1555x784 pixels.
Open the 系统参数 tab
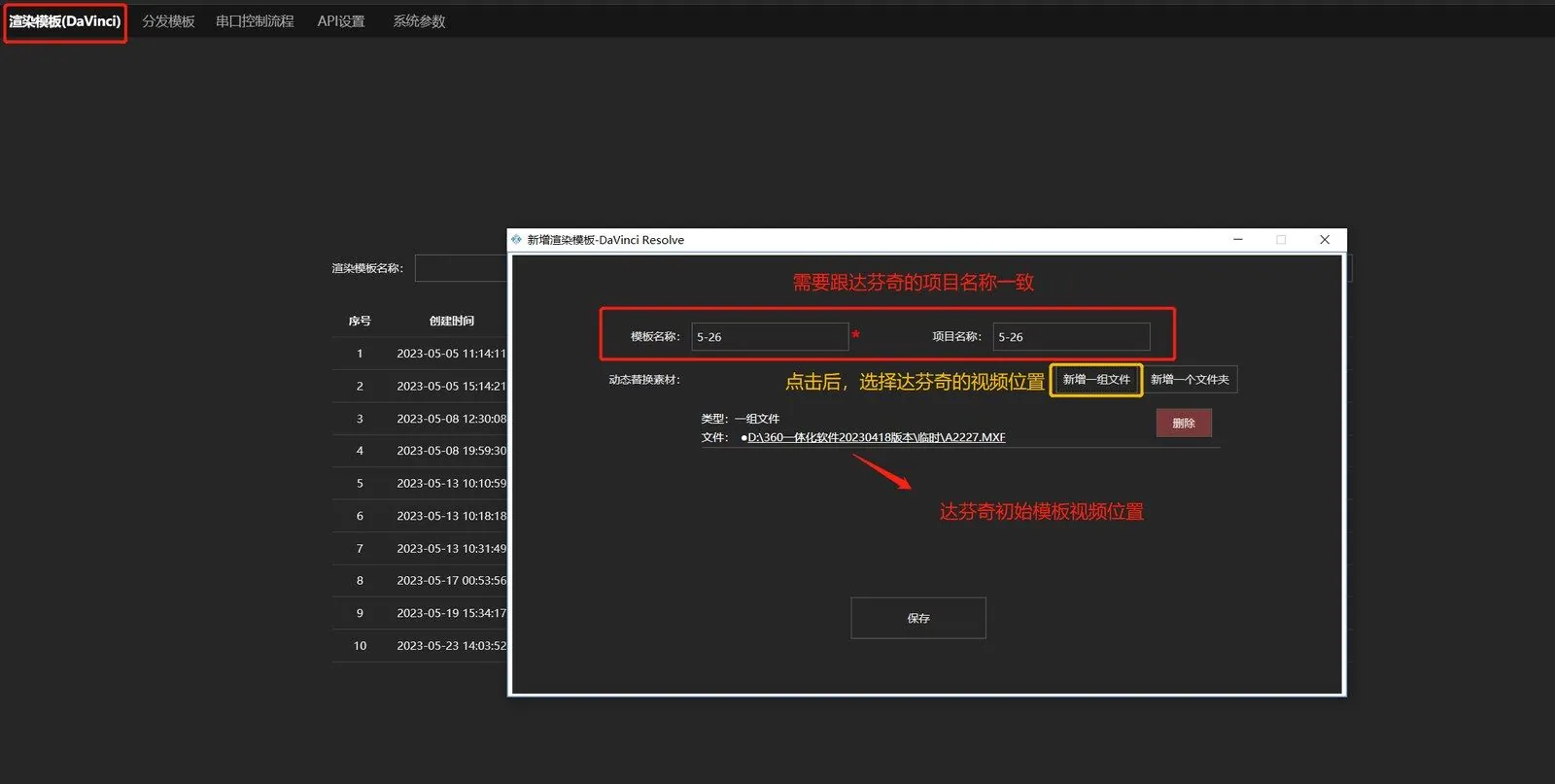coord(419,21)
